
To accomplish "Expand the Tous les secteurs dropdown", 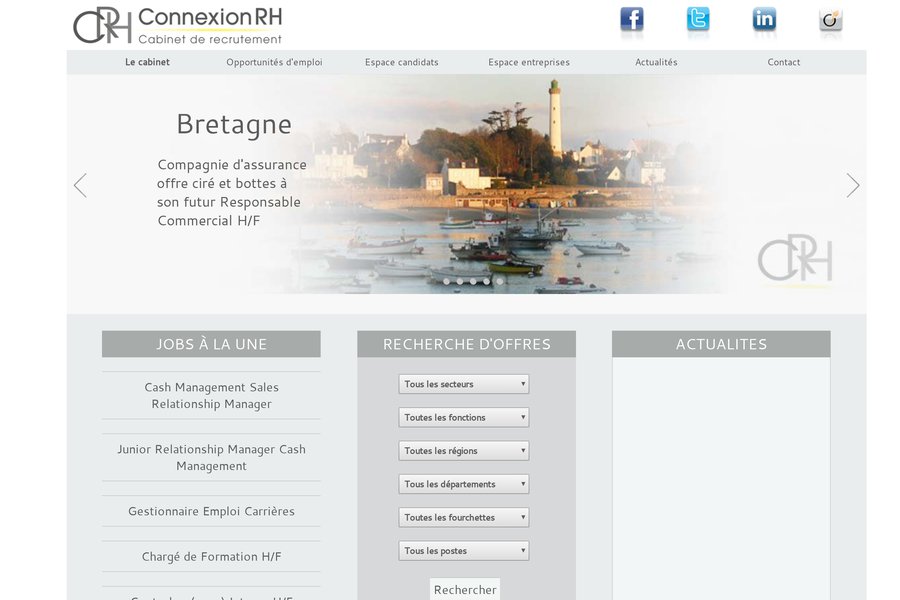I will click(x=464, y=384).
